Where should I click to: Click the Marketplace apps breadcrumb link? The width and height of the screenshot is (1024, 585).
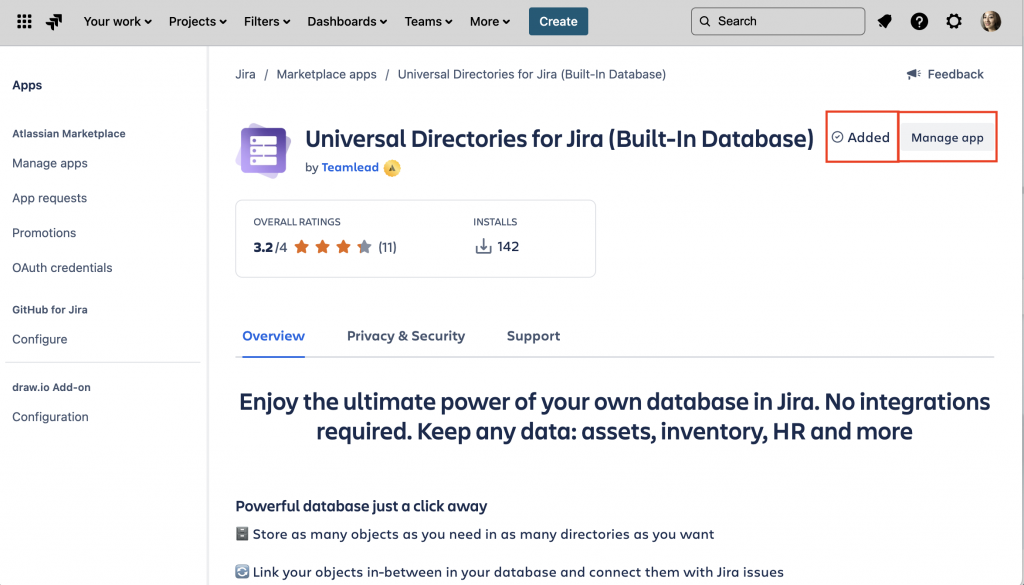click(327, 74)
